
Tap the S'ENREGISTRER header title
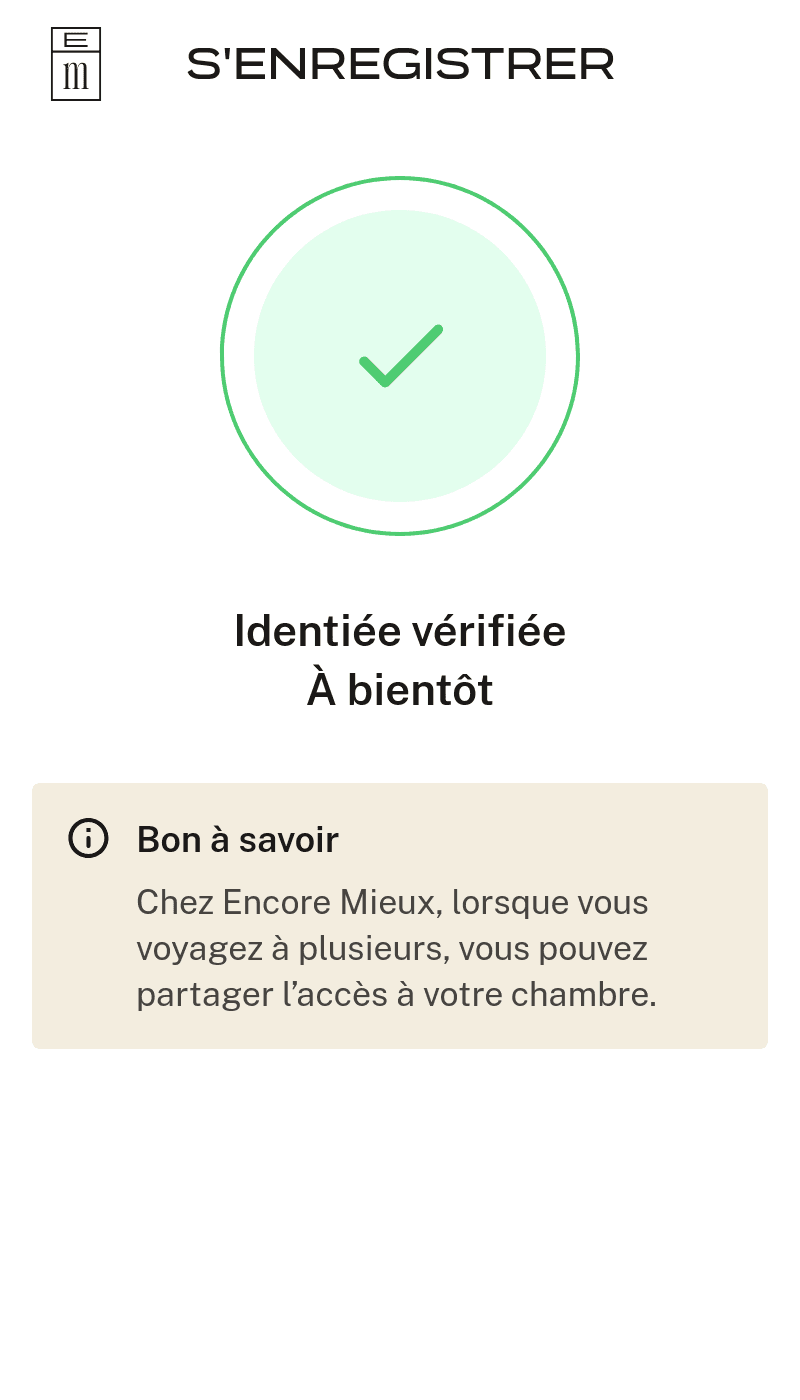[x=400, y=64]
